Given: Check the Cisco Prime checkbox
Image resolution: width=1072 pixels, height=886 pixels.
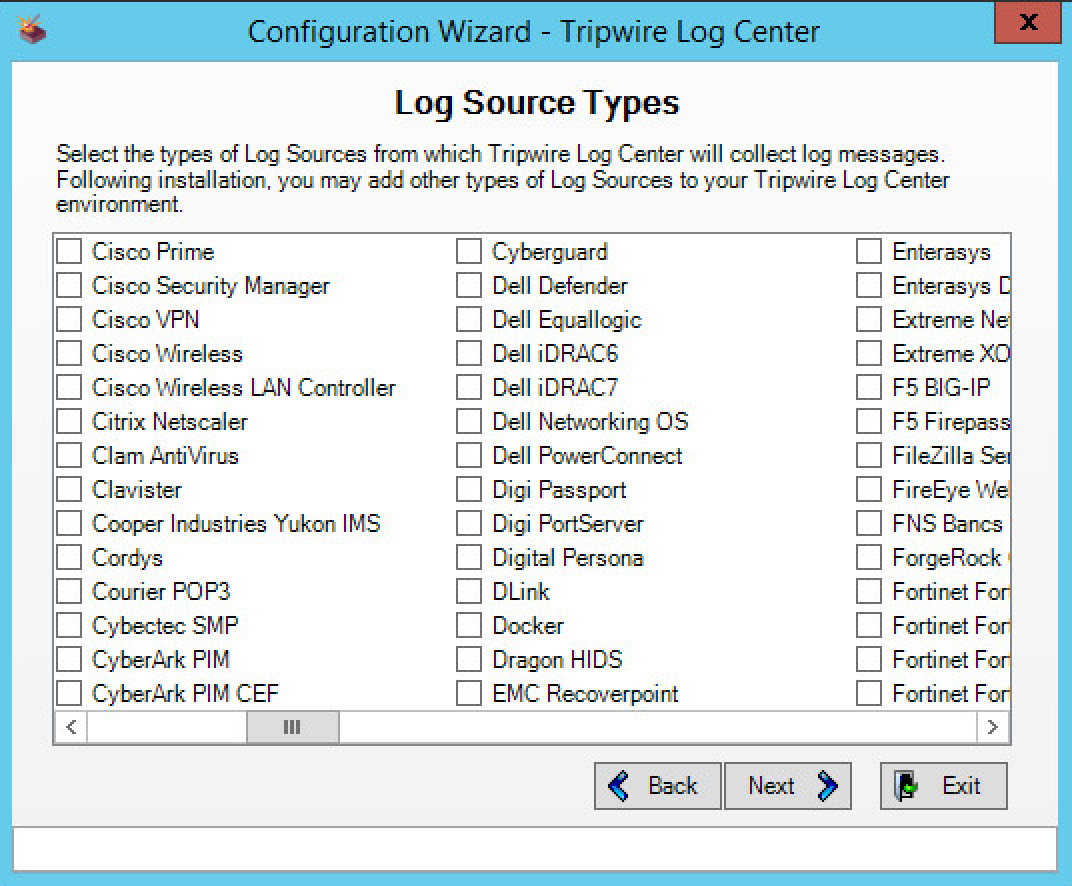Looking at the screenshot, I should [69, 252].
